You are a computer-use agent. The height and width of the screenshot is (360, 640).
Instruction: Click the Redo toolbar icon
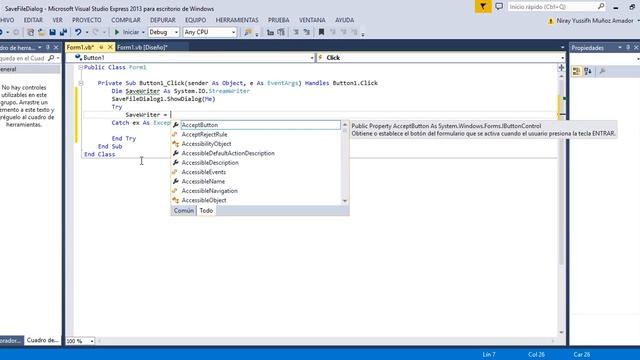point(96,32)
